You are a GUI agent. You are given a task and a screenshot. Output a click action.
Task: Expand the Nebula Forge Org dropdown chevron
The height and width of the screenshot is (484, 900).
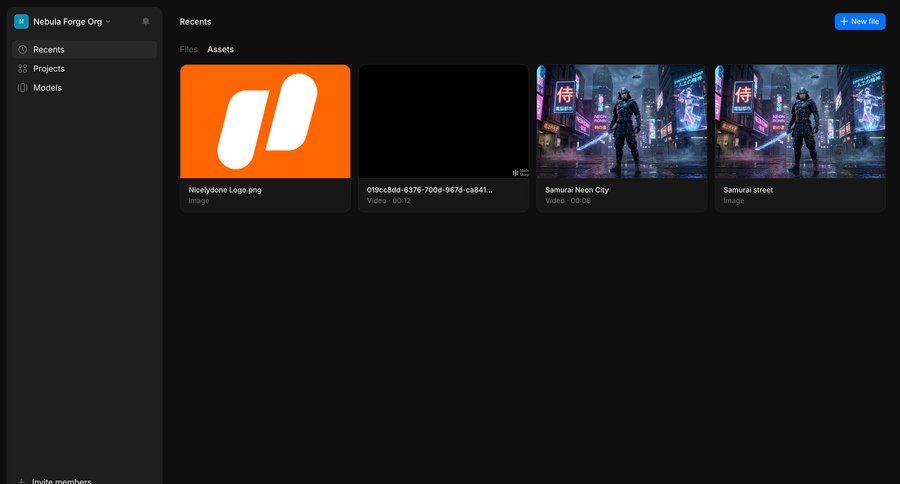click(108, 21)
